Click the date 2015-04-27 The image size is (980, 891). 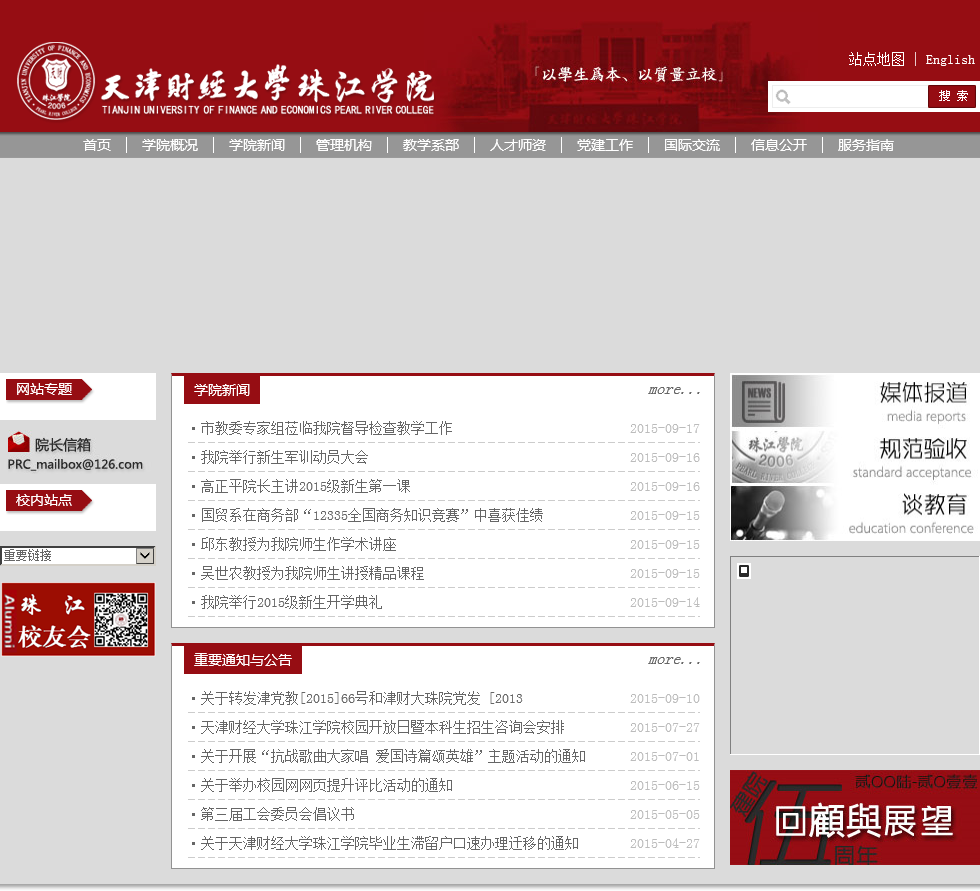pyautogui.click(x=664, y=844)
